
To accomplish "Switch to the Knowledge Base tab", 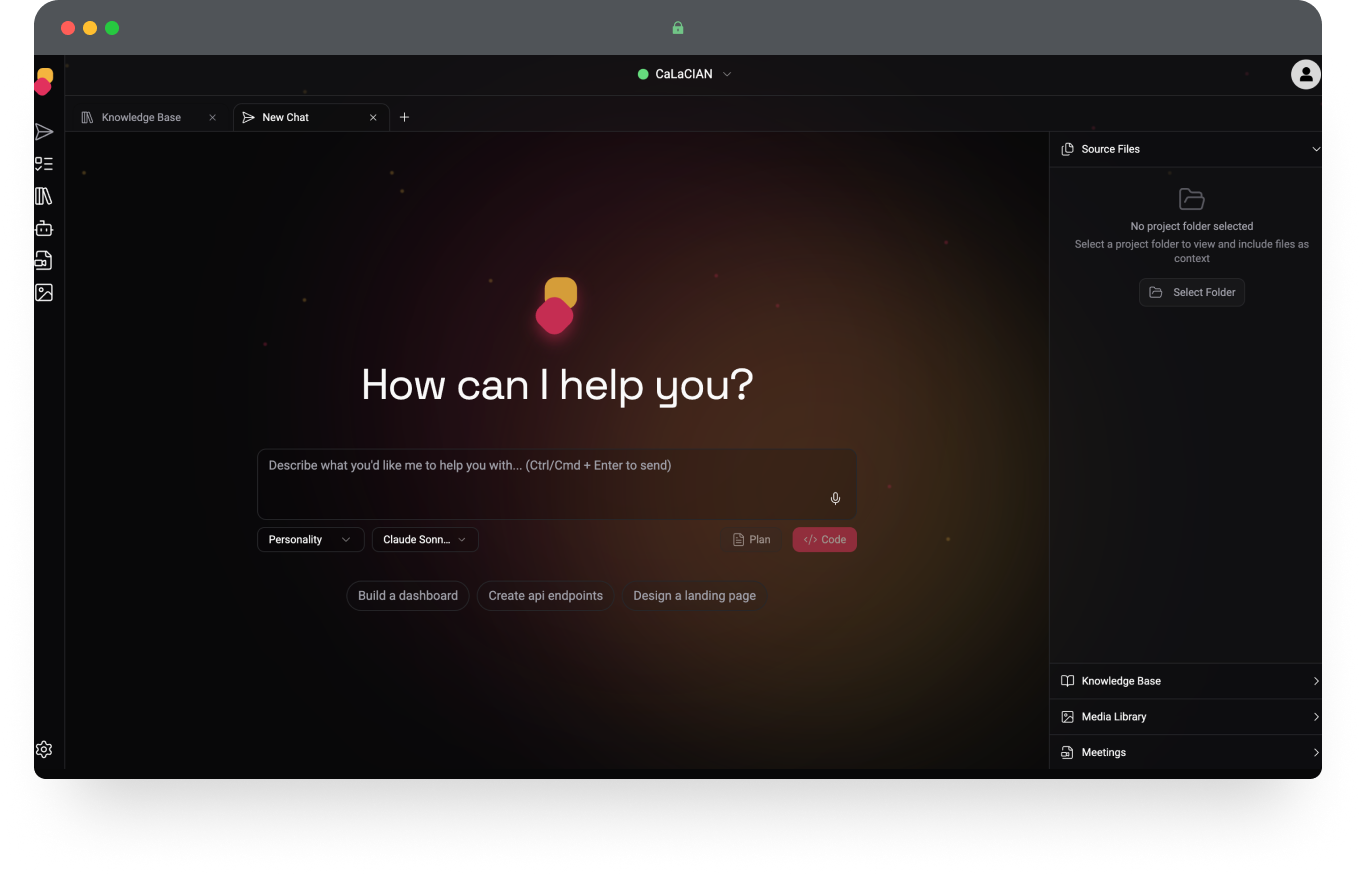I will tap(141, 117).
